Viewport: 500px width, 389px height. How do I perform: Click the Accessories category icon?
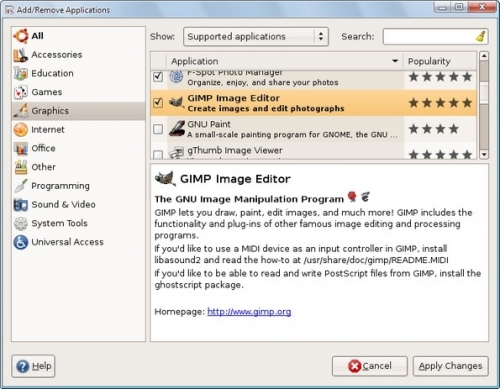click(x=21, y=55)
